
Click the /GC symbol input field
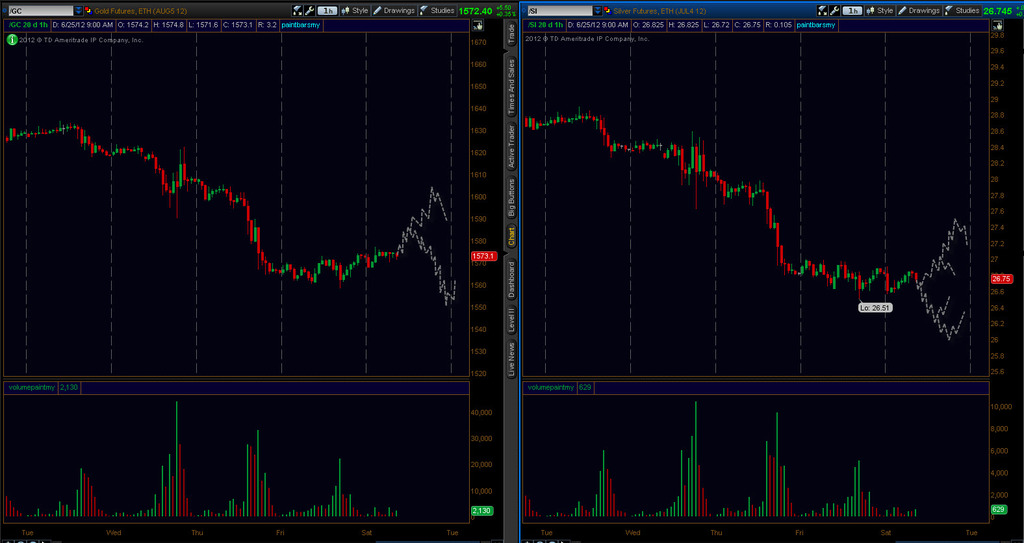pyautogui.click(x=40, y=10)
